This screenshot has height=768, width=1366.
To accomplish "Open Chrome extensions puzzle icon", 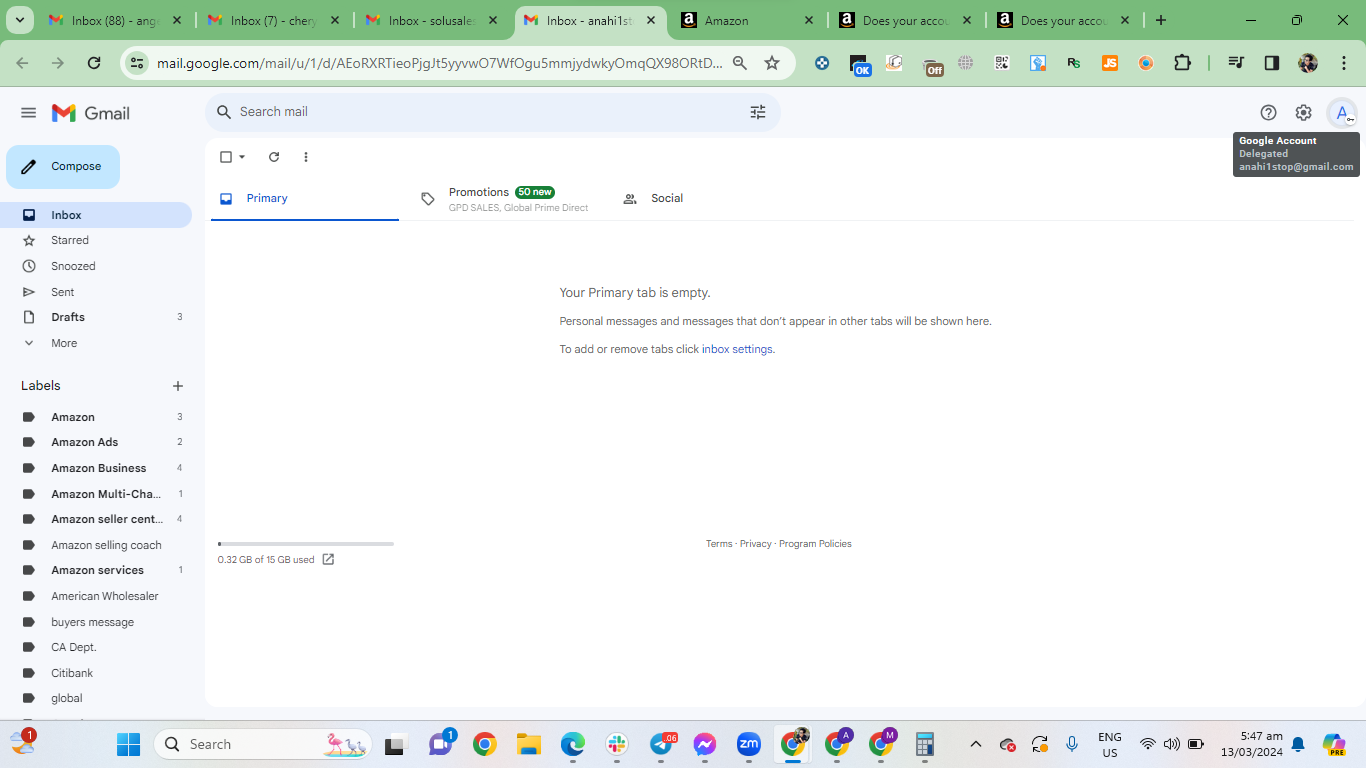I will 1182,63.
